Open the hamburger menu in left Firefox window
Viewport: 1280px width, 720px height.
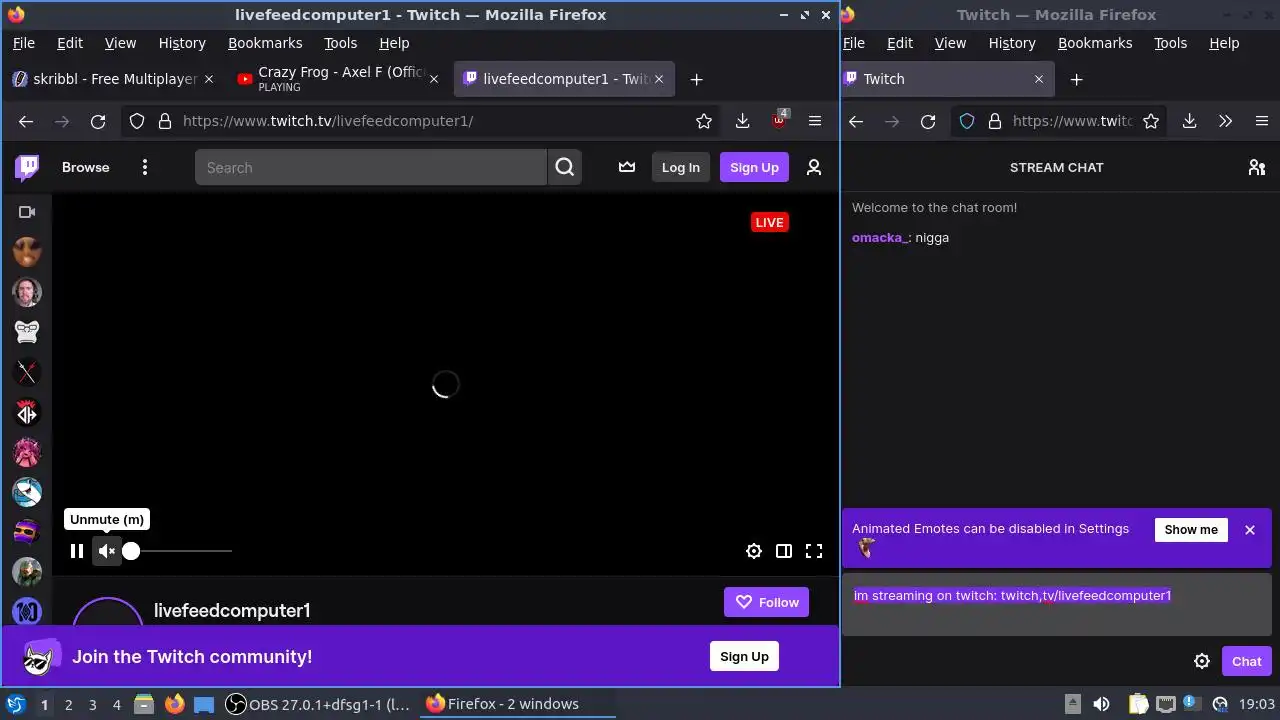coord(815,121)
